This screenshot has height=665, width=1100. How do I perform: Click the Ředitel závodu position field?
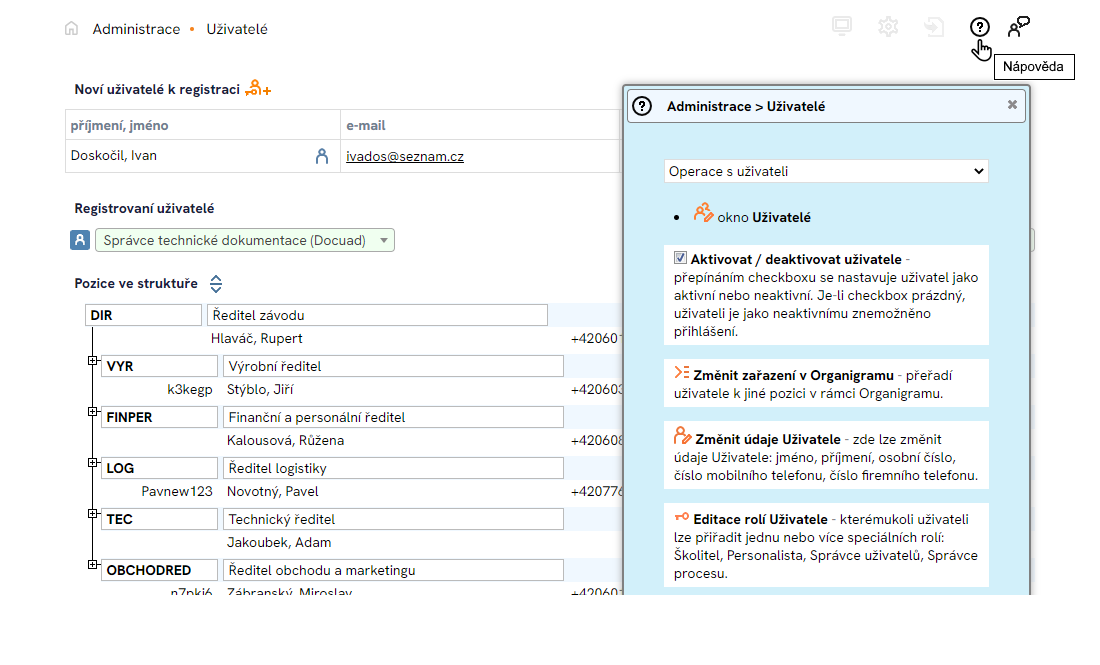[x=377, y=316]
